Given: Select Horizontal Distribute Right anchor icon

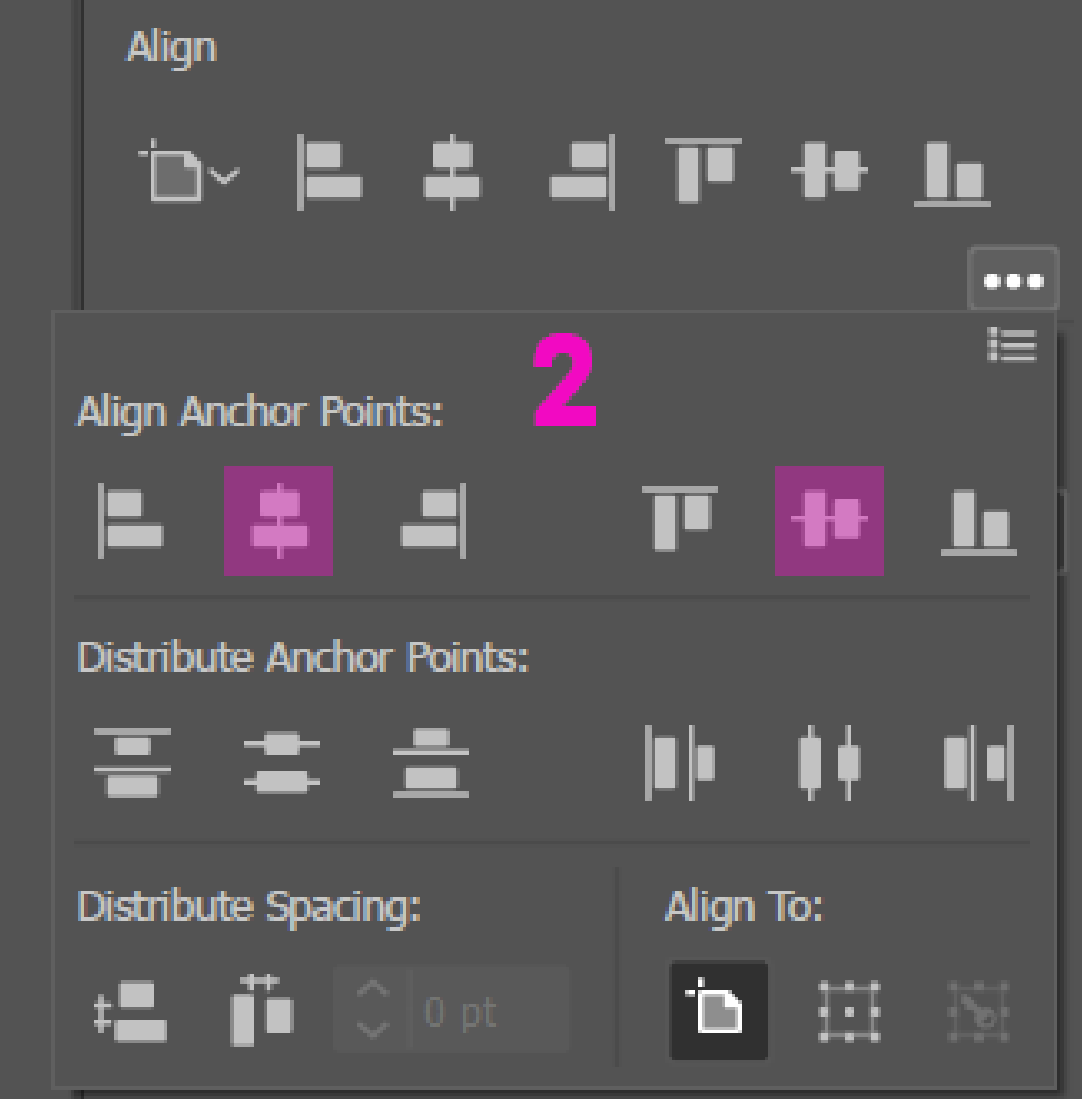Looking at the screenshot, I should pos(977,765).
